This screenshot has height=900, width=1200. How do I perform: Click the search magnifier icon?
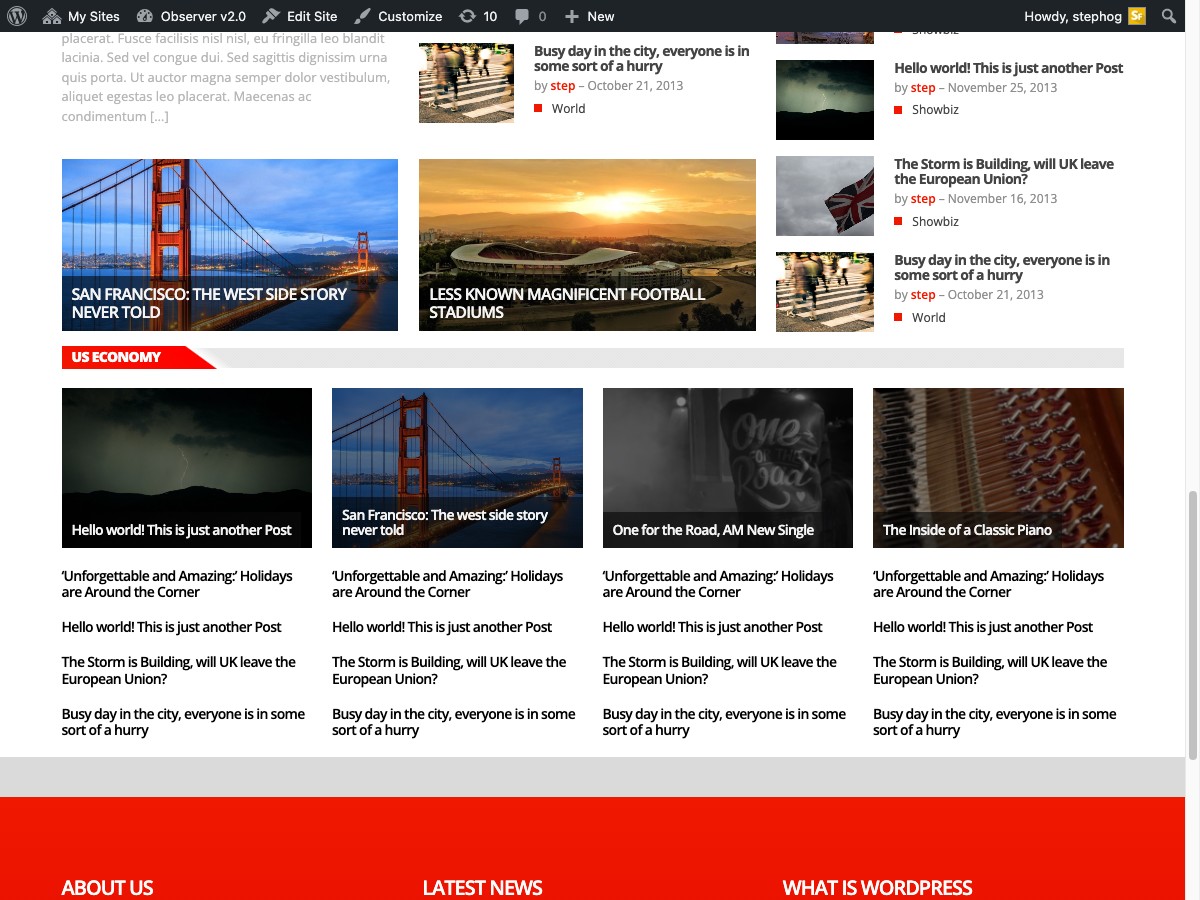(1169, 16)
